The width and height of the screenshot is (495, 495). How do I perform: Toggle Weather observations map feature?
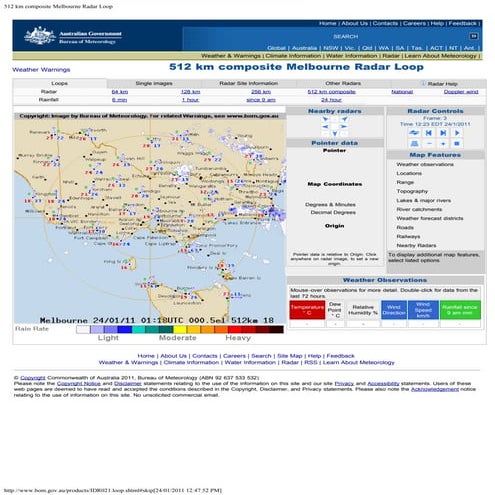(x=425, y=164)
